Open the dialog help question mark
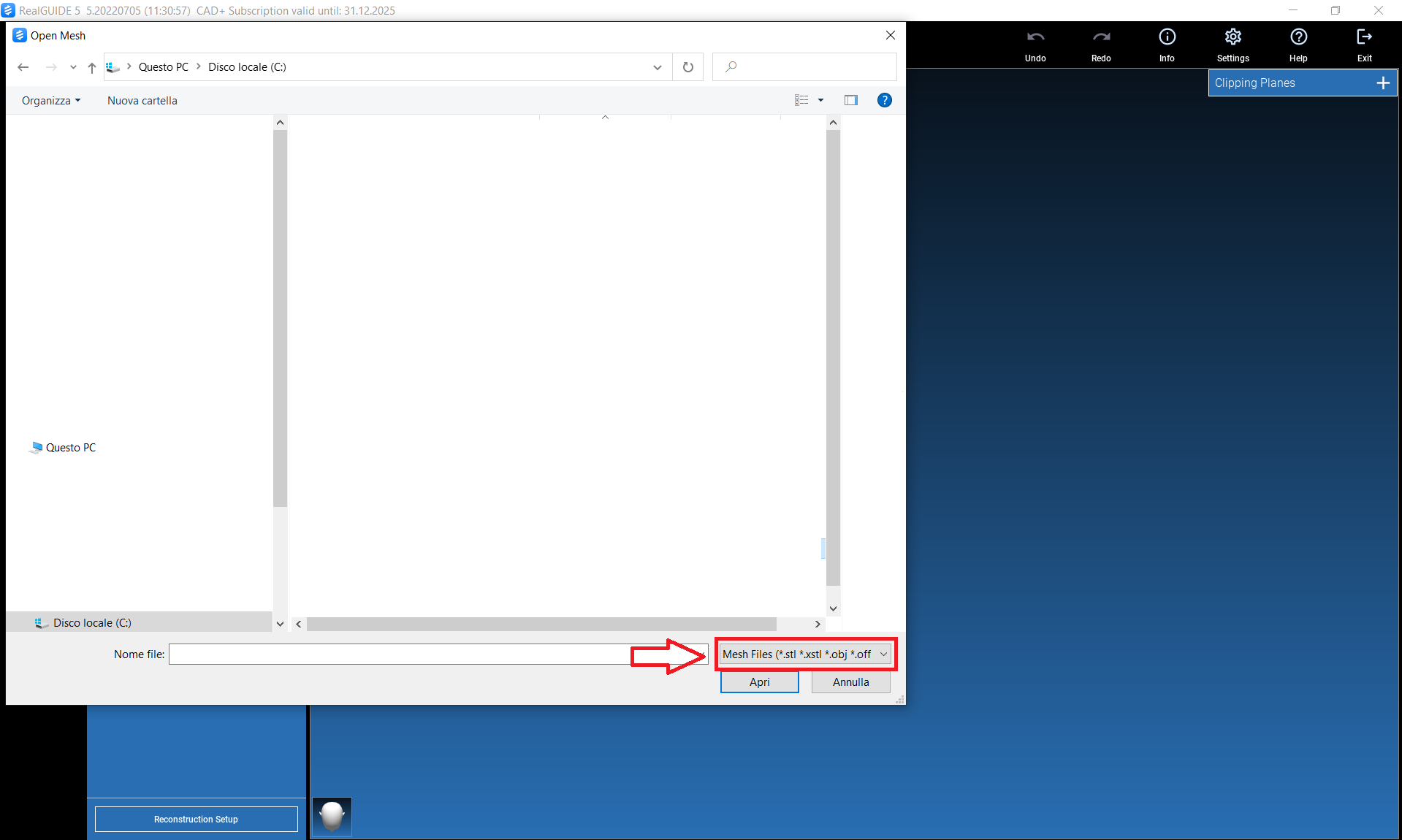Image resolution: width=1402 pixels, height=840 pixels. click(884, 101)
